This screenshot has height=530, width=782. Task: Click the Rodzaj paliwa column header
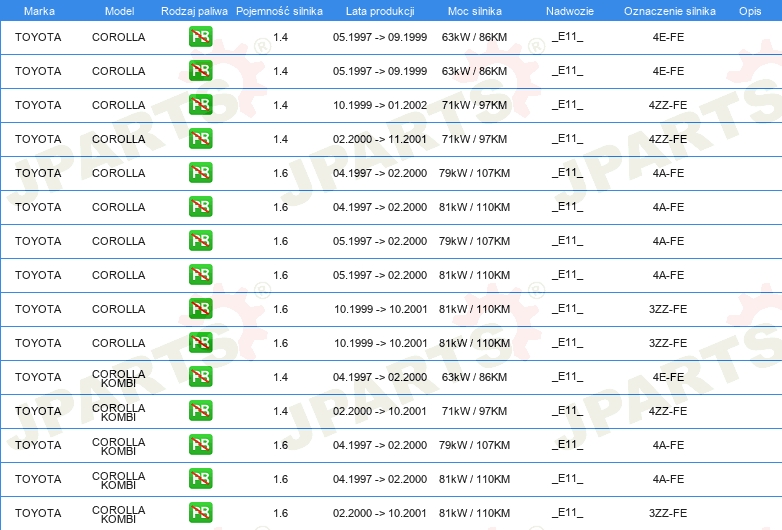tap(194, 10)
